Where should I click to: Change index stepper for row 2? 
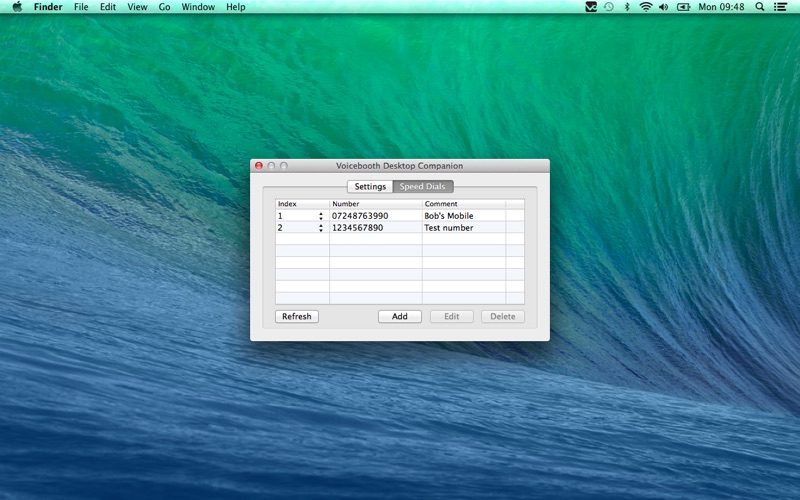[x=321, y=228]
